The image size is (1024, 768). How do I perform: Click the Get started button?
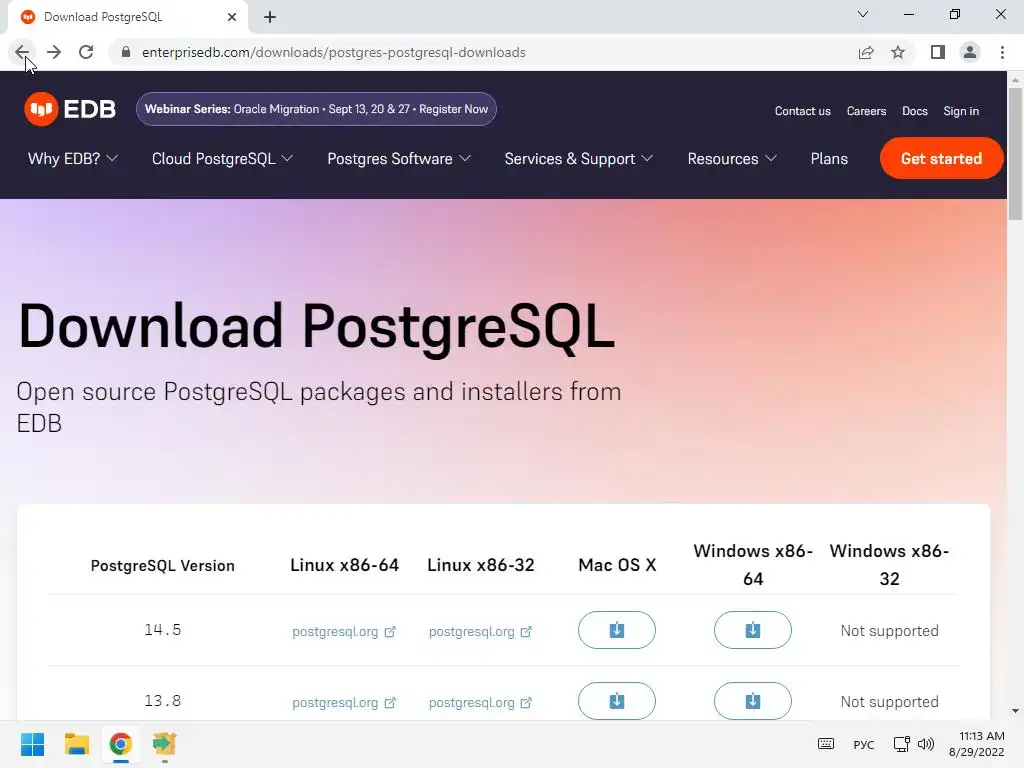point(941,158)
